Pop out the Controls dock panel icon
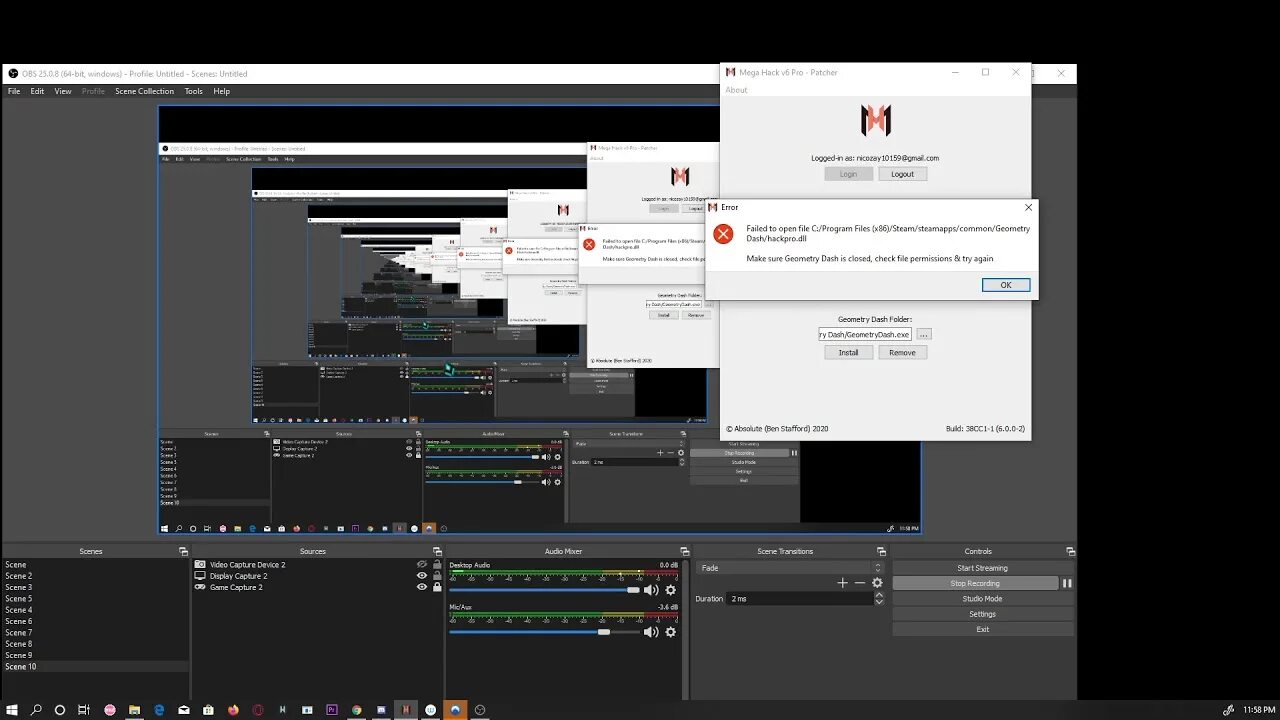Image resolution: width=1280 pixels, height=720 pixels. coord(1070,551)
